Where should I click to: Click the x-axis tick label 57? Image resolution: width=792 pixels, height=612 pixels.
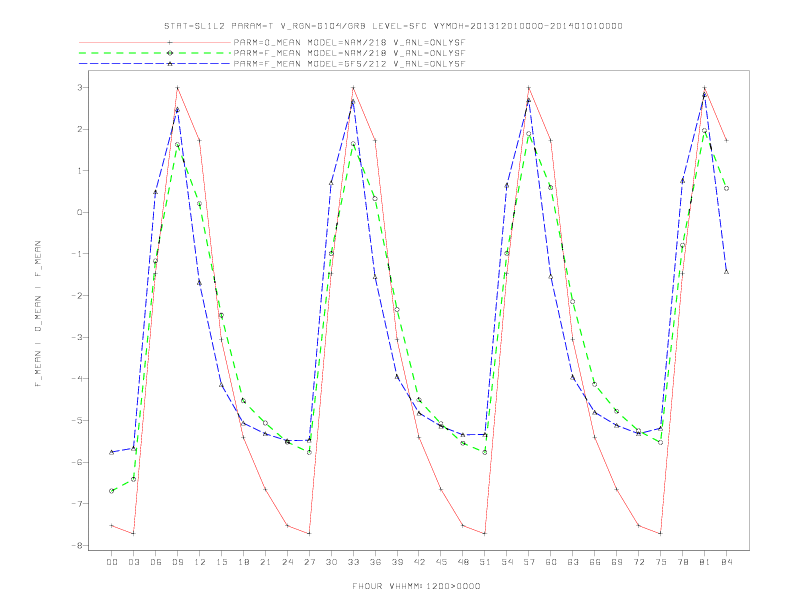coord(529,562)
